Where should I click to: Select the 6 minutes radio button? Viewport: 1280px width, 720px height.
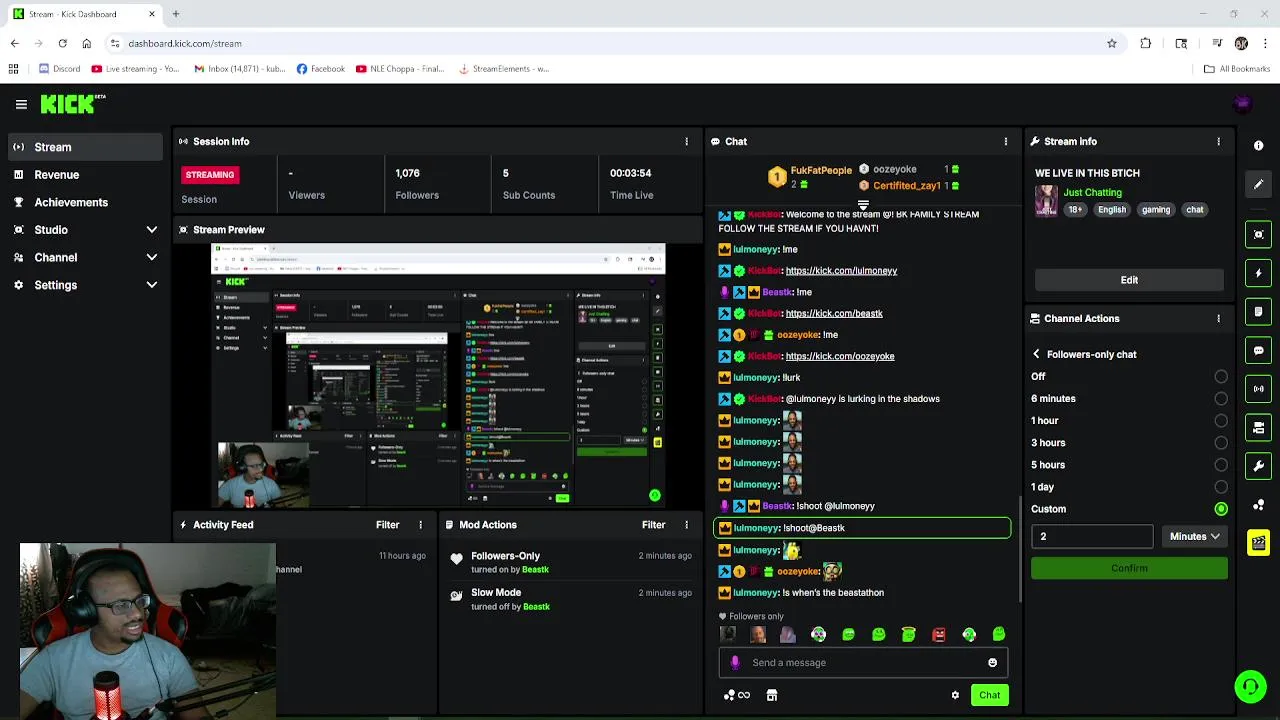coord(1221,399)
